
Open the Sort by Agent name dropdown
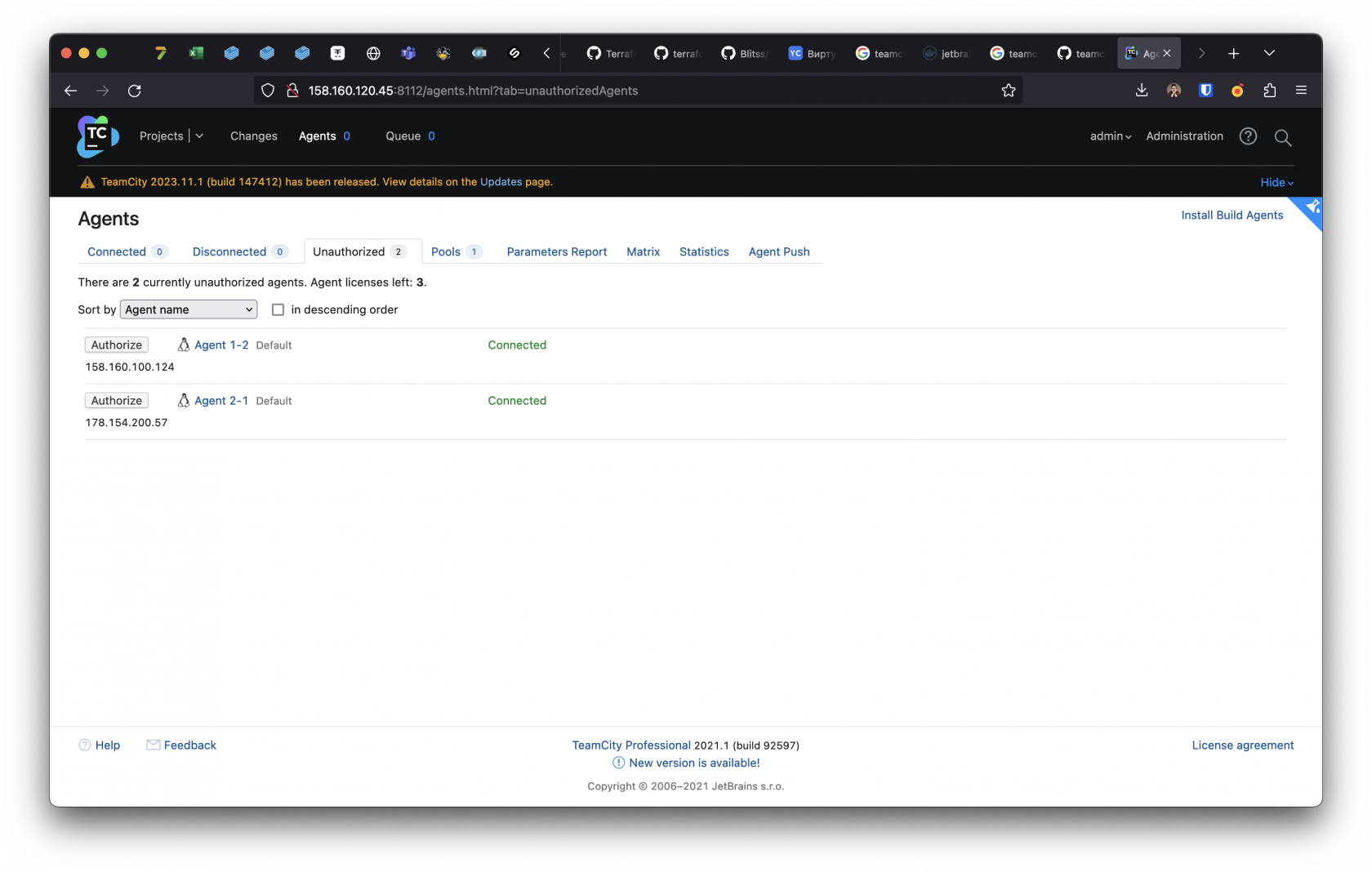[189, 309]
